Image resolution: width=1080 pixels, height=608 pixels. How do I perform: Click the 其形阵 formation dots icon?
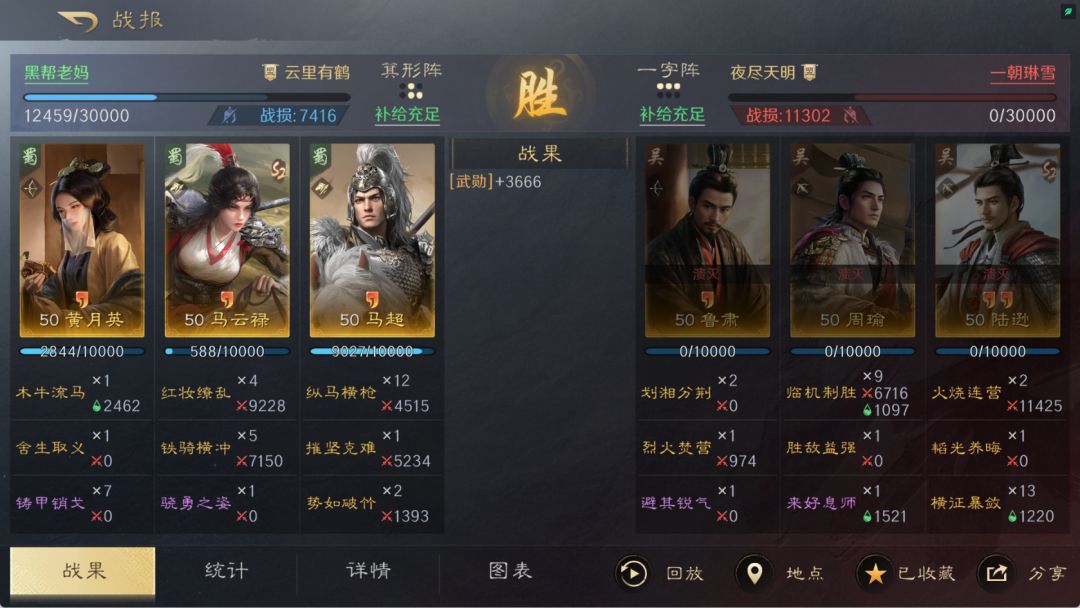pos(411,91)
